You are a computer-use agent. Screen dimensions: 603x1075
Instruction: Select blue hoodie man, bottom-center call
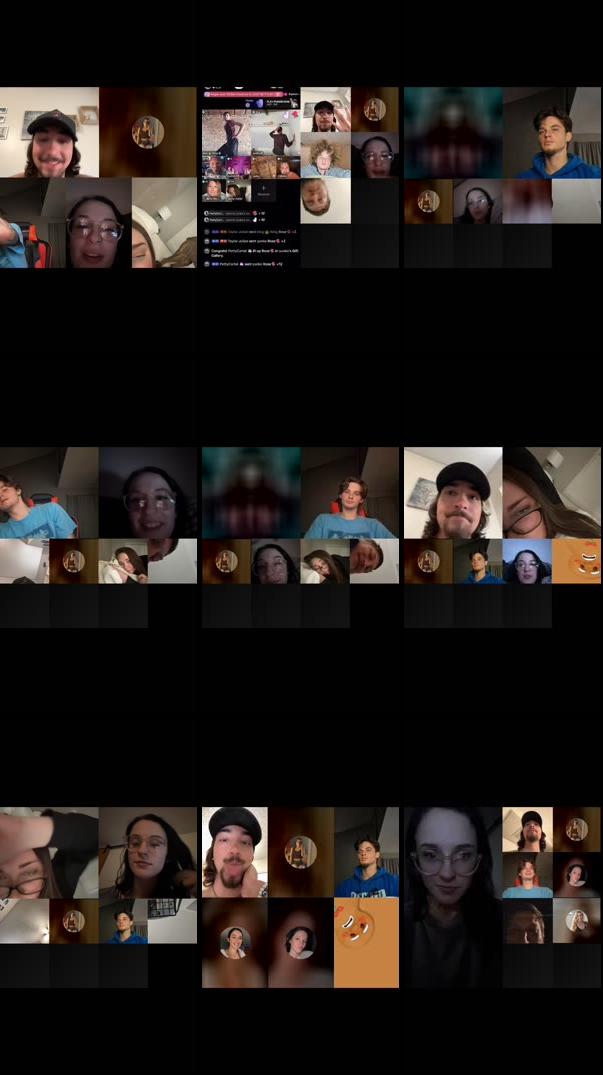pyautogui.click(x=367, y=852)
